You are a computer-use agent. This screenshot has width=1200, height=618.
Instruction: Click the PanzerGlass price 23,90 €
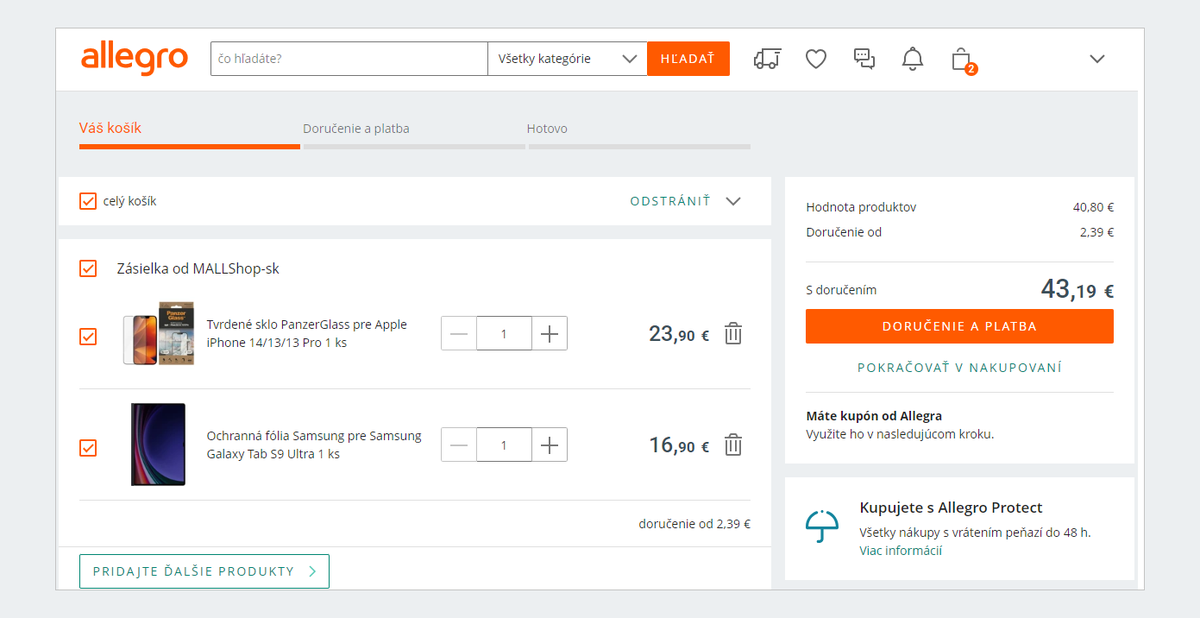point(679,334)
